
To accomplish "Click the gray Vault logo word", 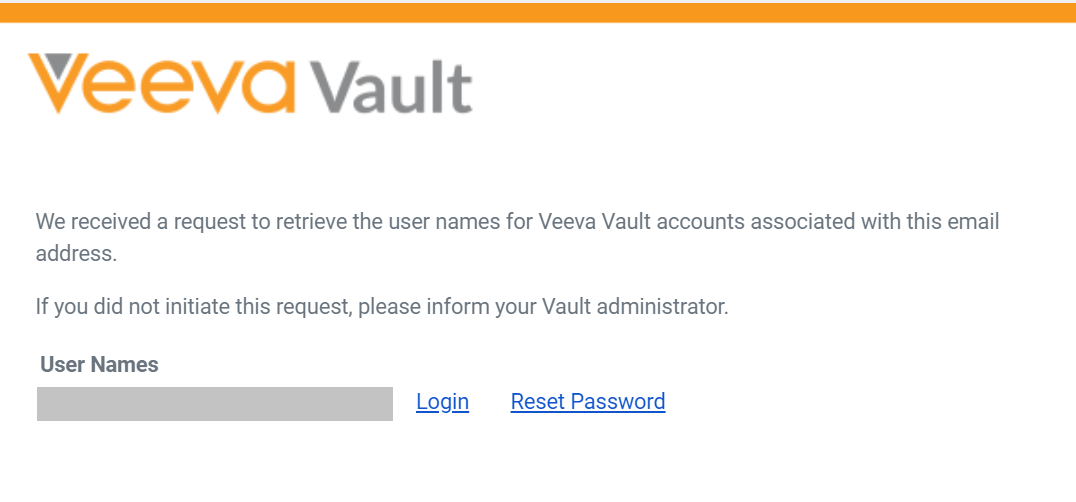I will click(392, 87).
